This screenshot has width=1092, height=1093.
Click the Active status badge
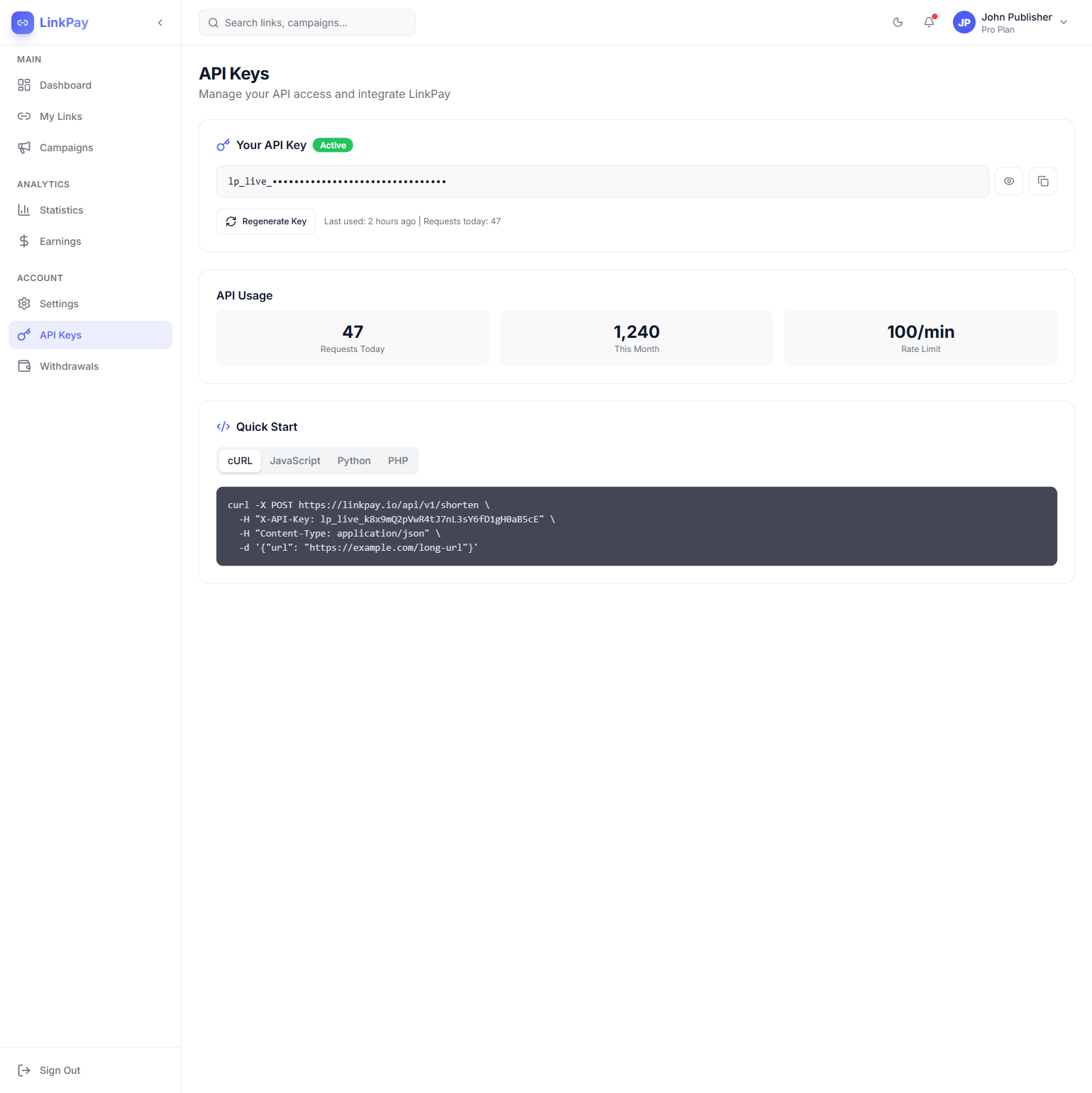click(333, 145)
